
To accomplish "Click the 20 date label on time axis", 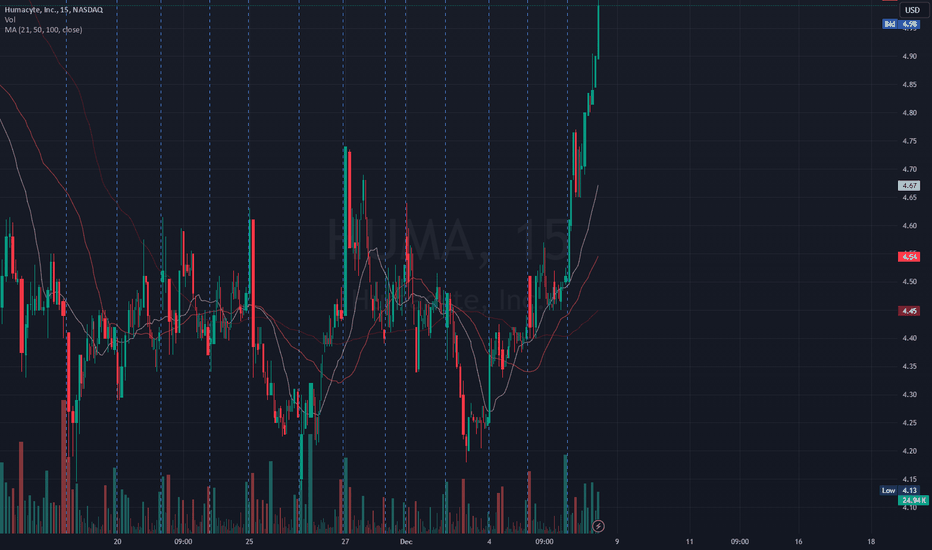I will point(117,542).
